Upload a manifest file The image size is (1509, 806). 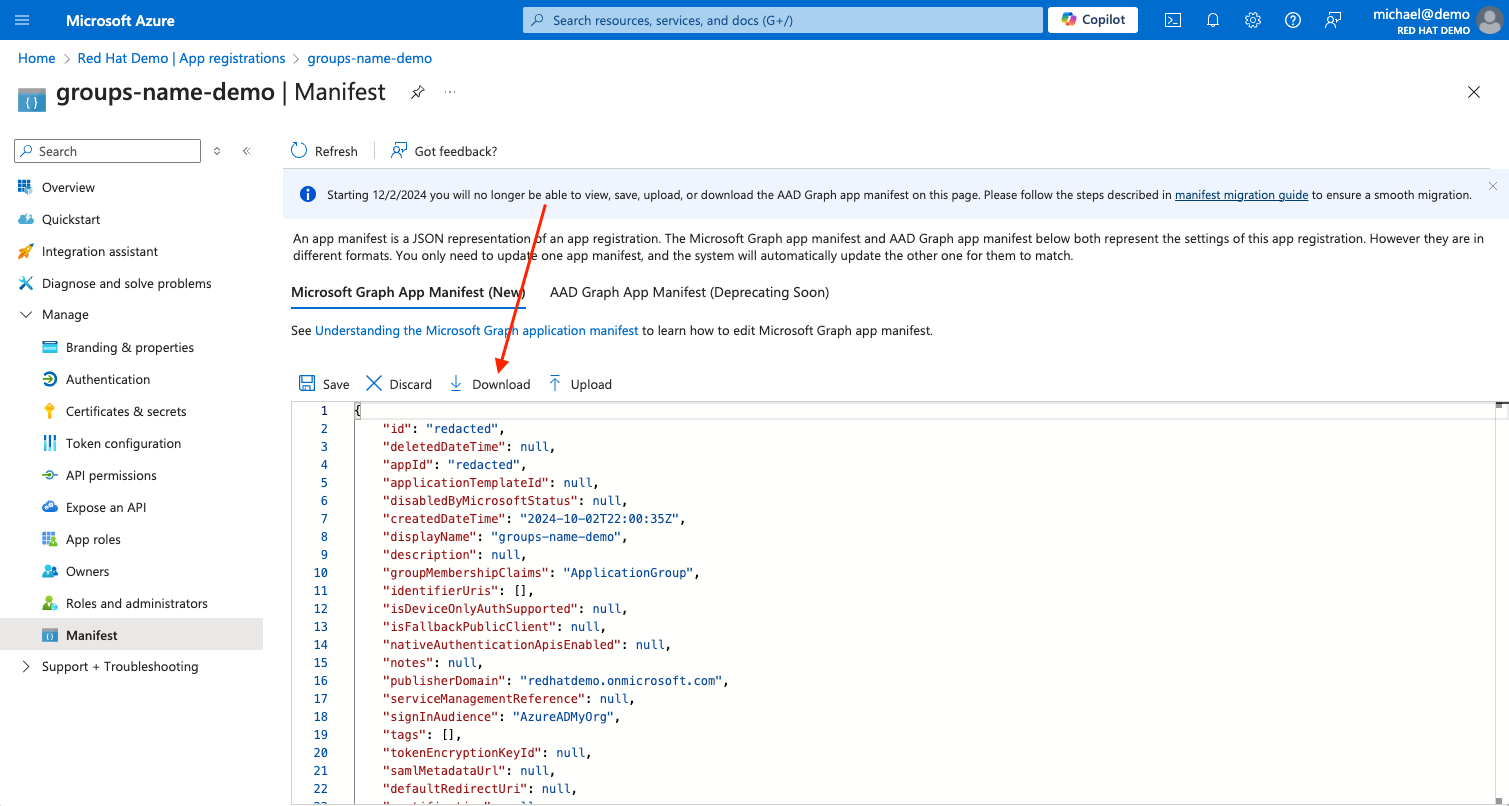click(x=580, y=383)
